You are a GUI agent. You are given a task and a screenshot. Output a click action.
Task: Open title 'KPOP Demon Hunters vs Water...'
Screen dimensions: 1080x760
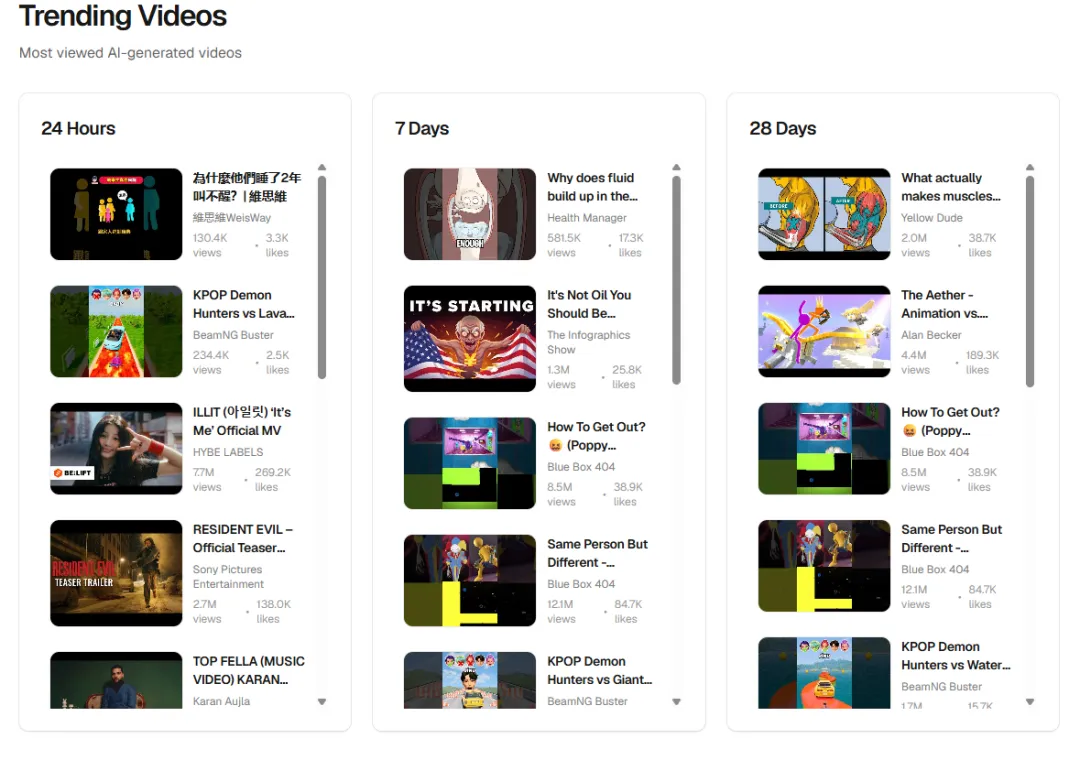coord(956,655)
